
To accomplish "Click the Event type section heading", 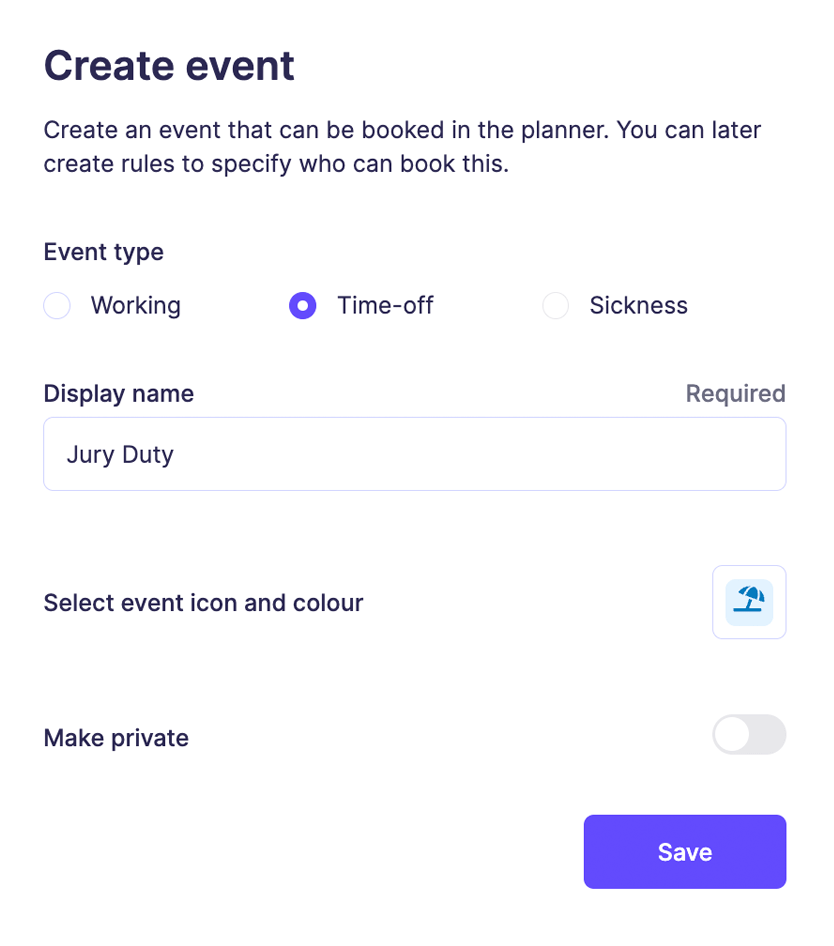I will pos(103,252).
